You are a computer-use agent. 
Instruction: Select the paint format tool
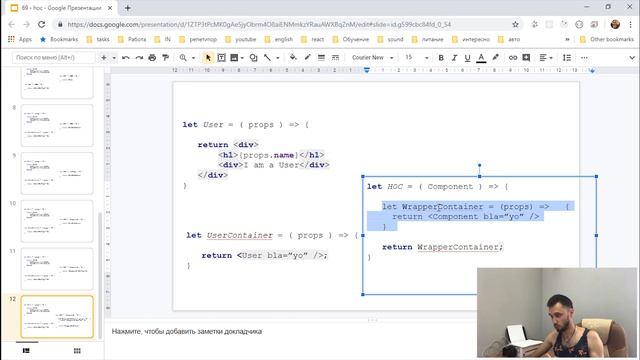coord(165,58)
